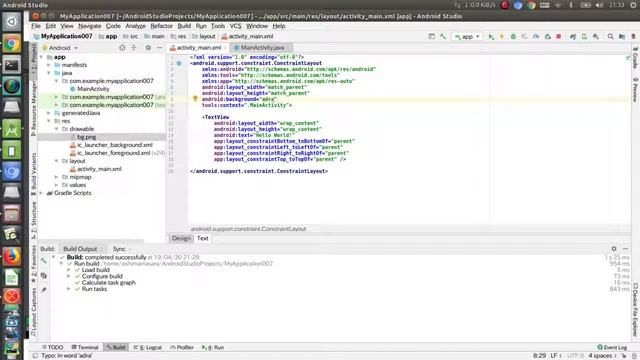Open the VCS menu

[x=236, y=26]
